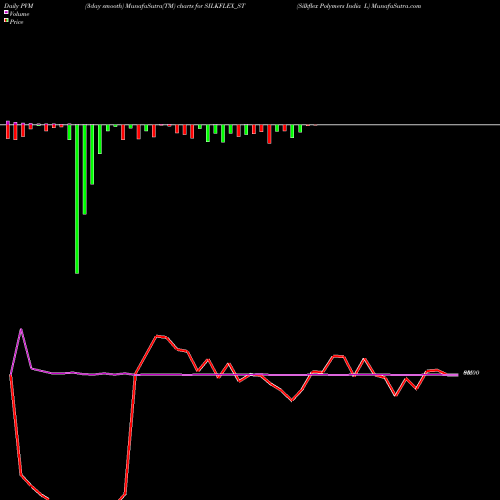The image size is (500, 500).
Task: Click the peak of the purple volume line
Action: [x=21, y=329]
